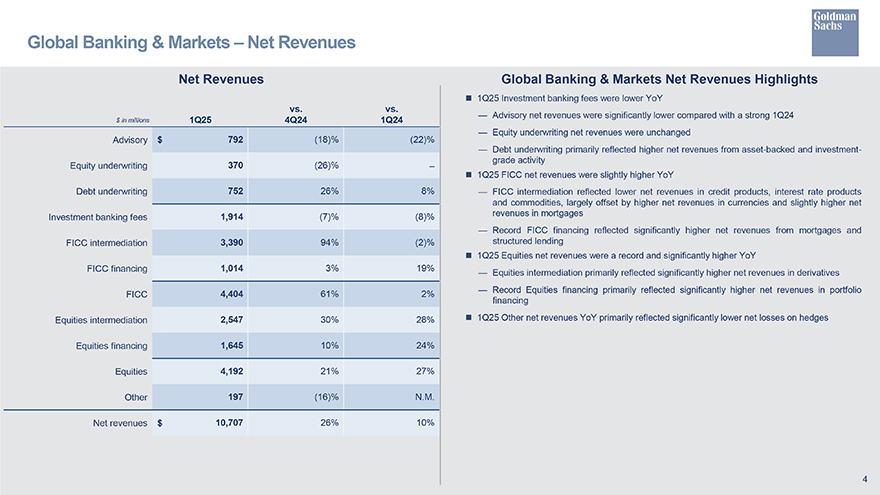The width and height of the screenshot is (880, 495).
Task: Click the Net Revenues Highlights heading
Action: coord(659,79)
